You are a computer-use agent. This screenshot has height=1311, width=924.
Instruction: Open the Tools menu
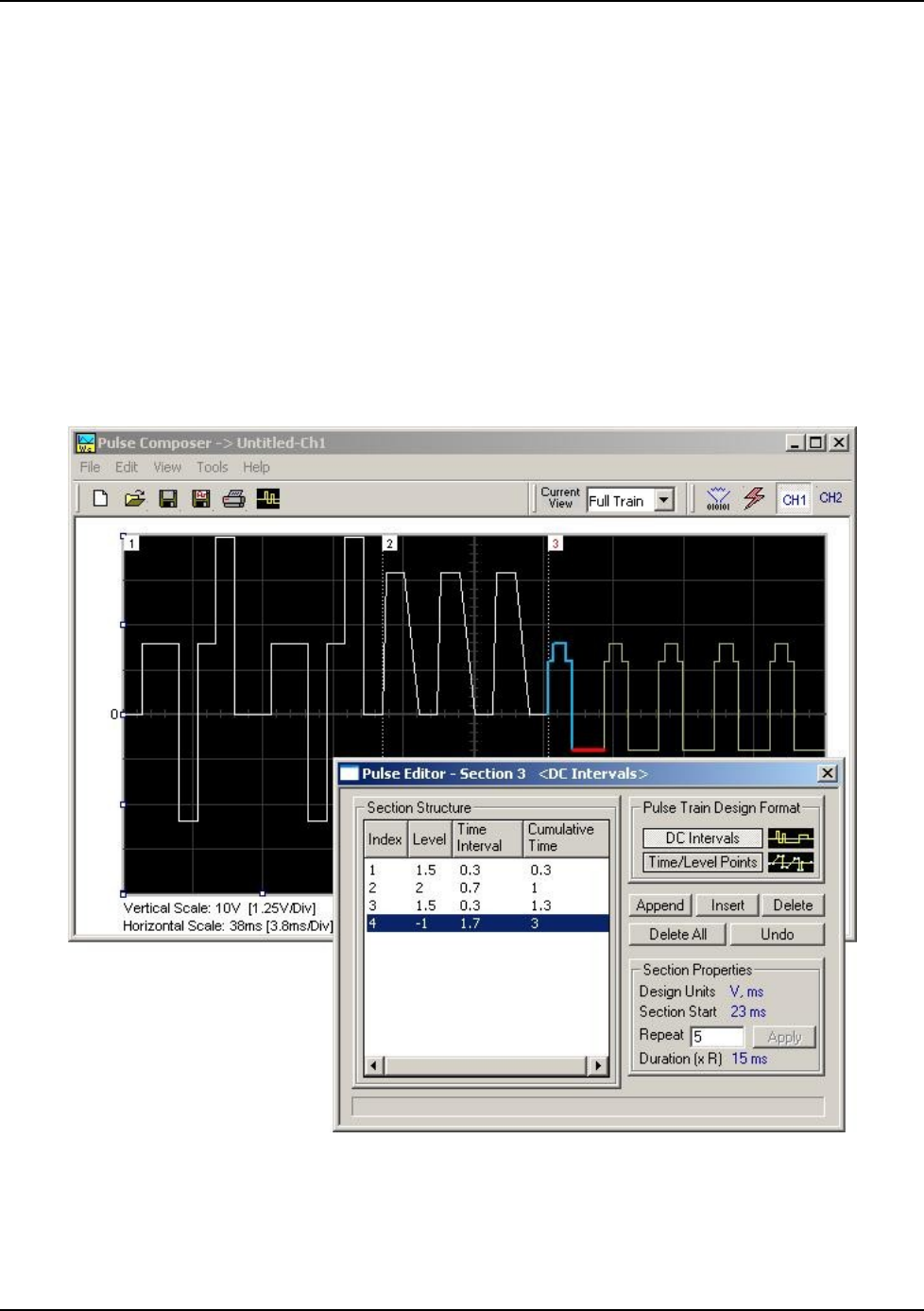[x=212, y=467]
